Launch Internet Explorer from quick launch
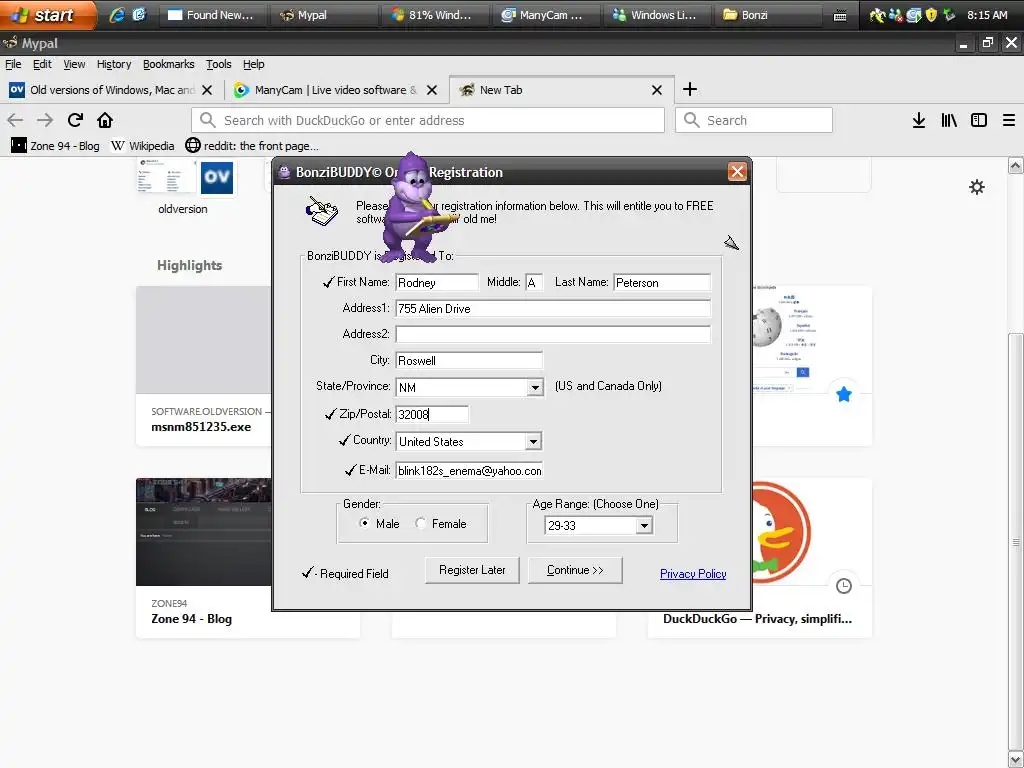 coord(117,14)
